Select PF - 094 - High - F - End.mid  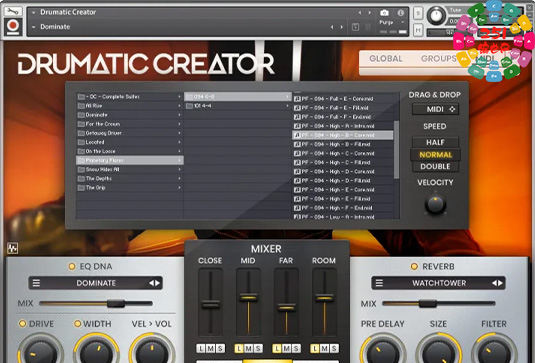[x=343, y=208]
